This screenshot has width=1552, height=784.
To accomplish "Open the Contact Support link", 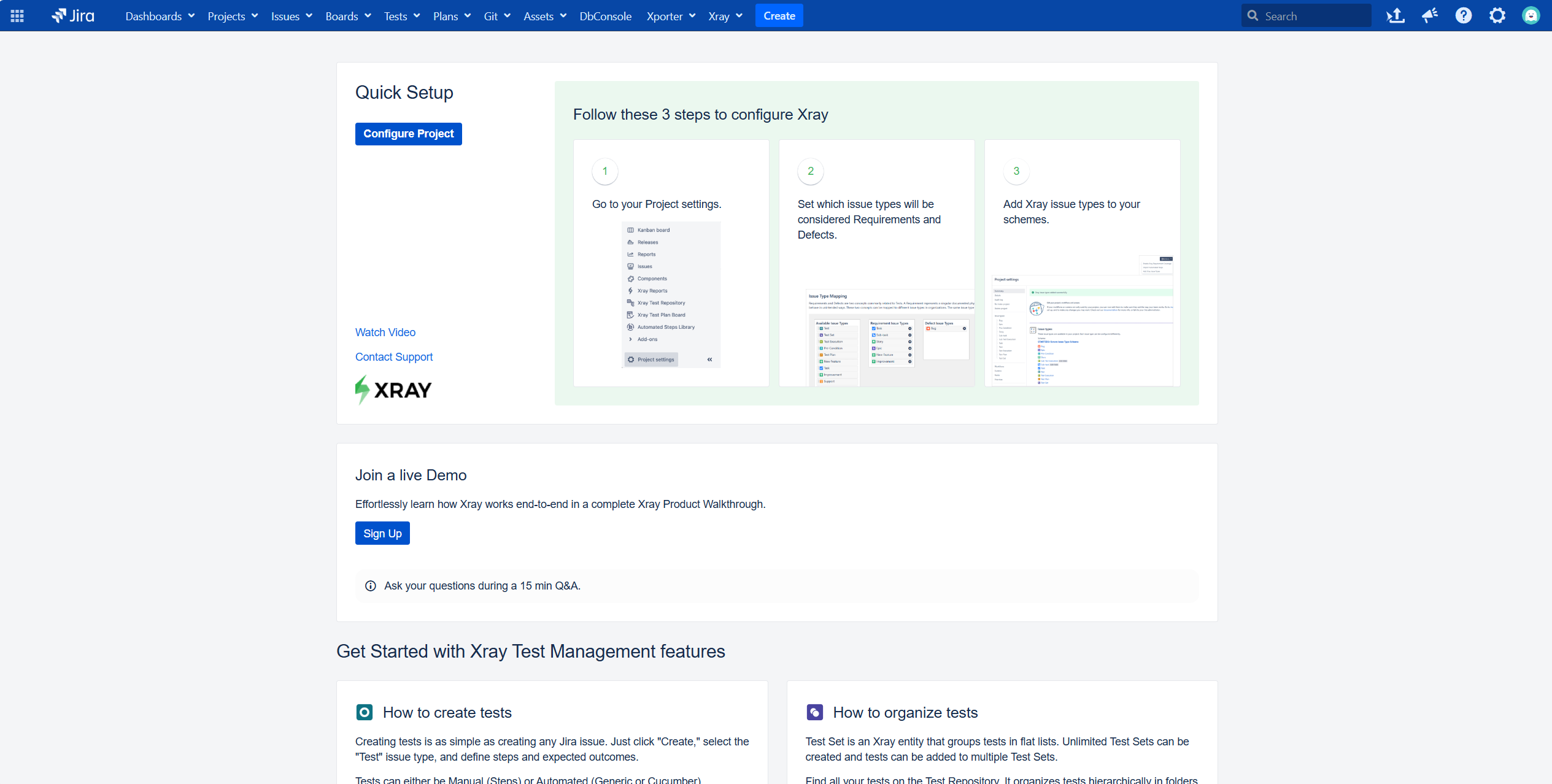I will (x=394, y=356).
